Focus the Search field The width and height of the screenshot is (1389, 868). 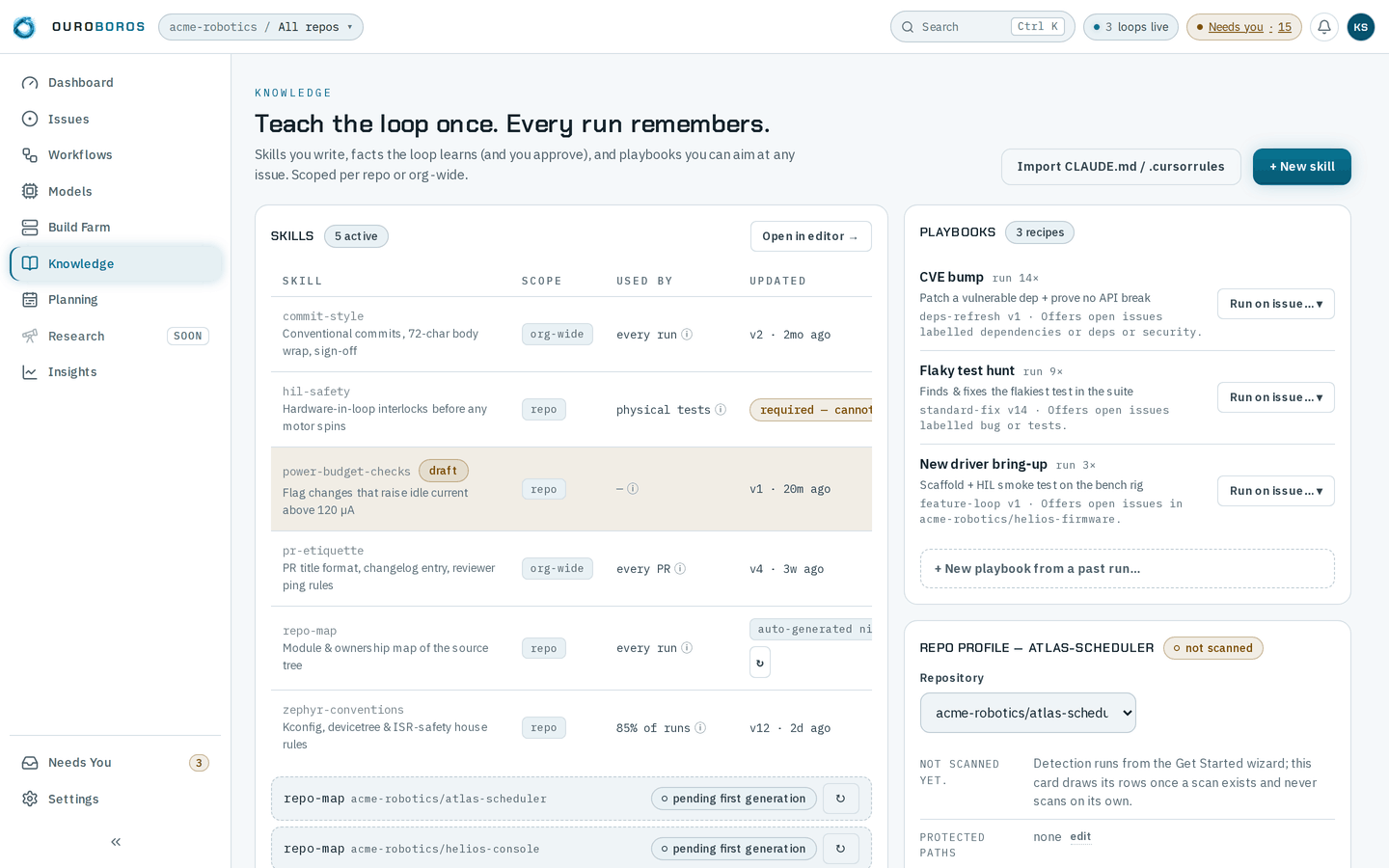[982, 27]
